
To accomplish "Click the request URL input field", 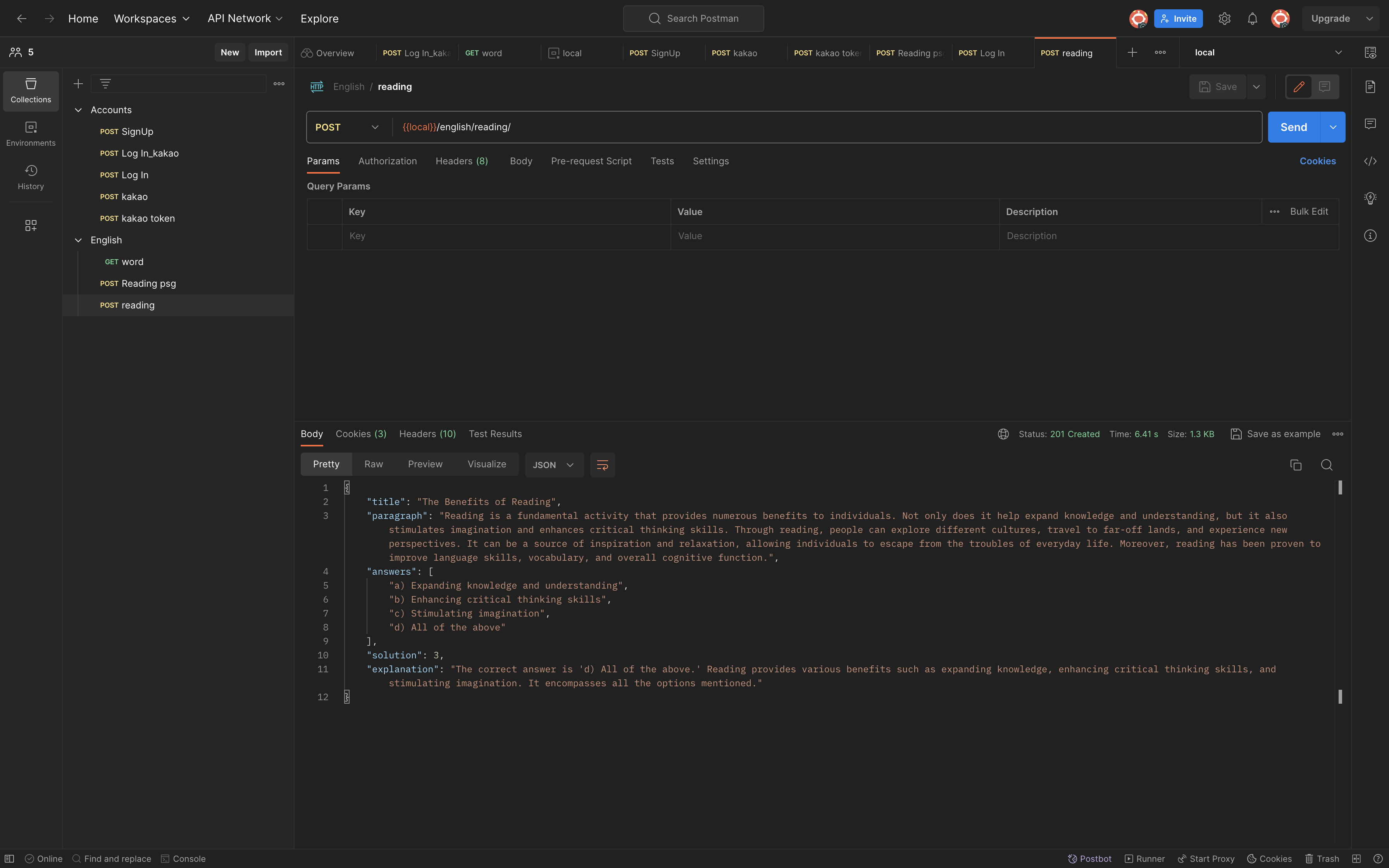I will point(827,127).
